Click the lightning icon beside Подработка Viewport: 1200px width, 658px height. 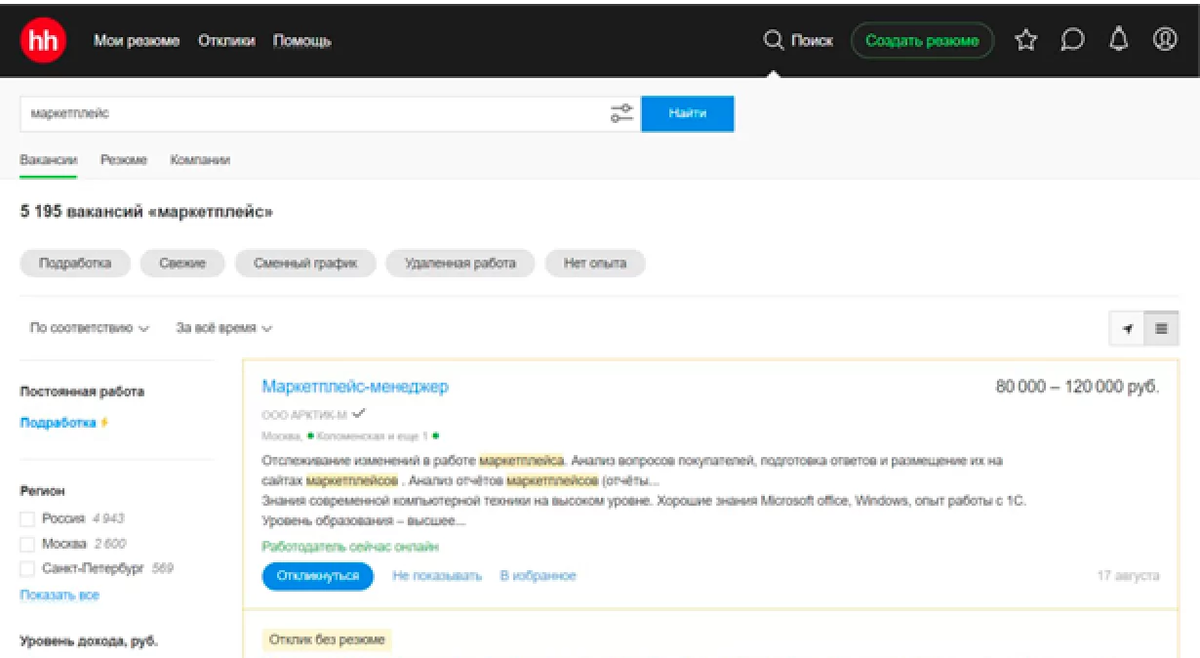(104, 423)
